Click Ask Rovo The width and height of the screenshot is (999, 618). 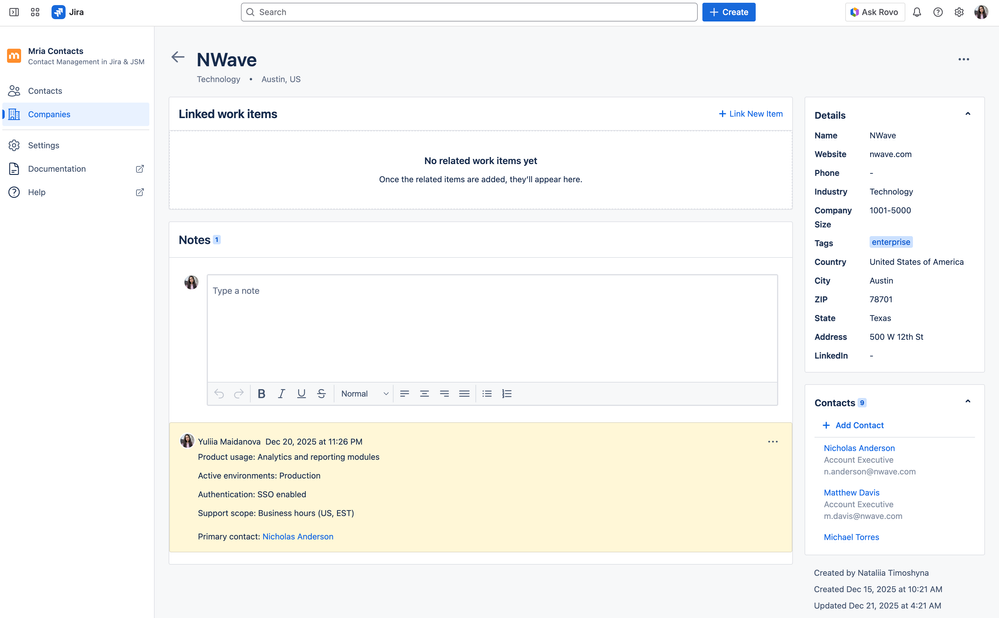[875, 12]
